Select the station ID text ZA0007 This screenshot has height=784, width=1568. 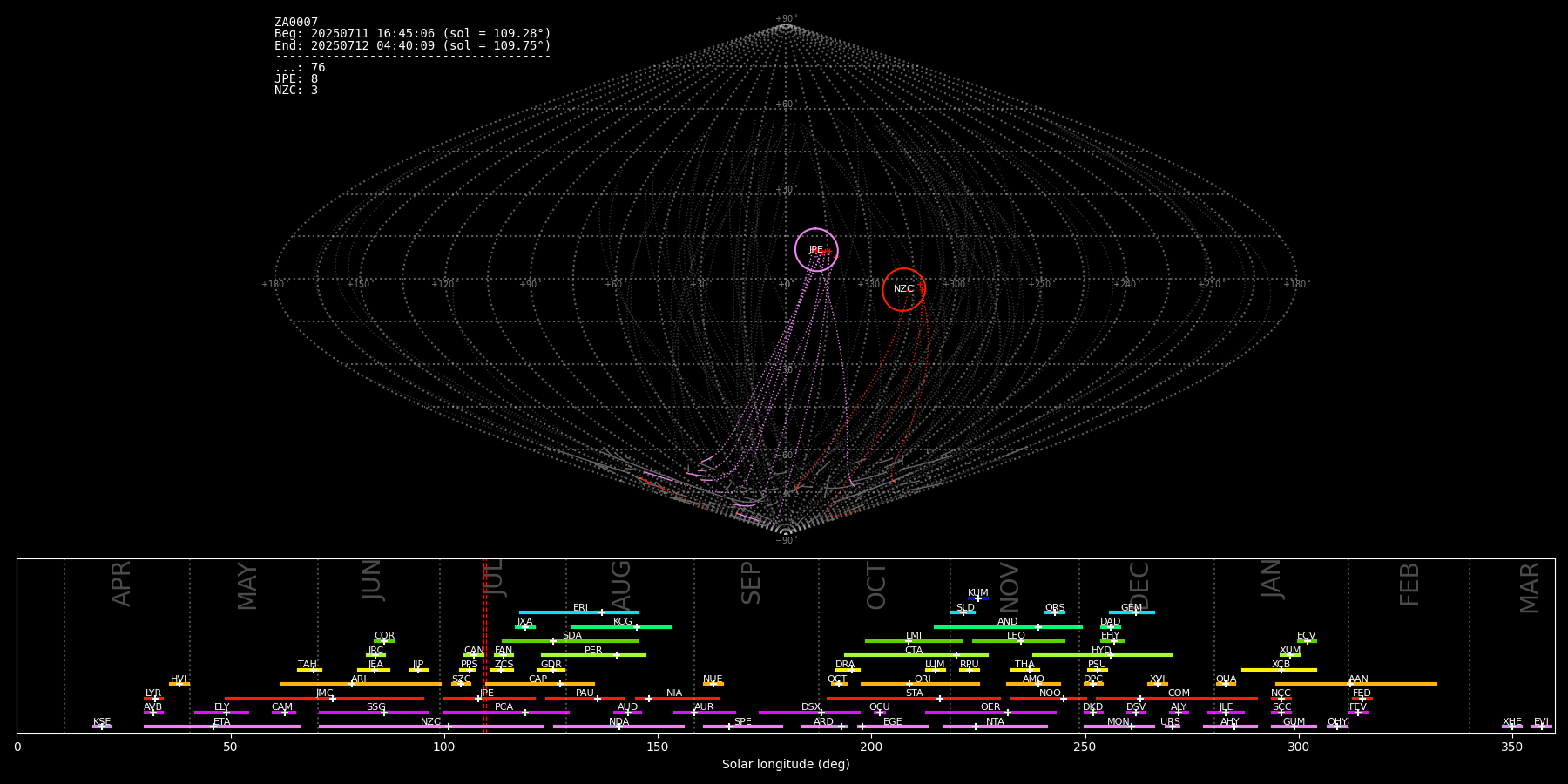[x=296, y=23]
